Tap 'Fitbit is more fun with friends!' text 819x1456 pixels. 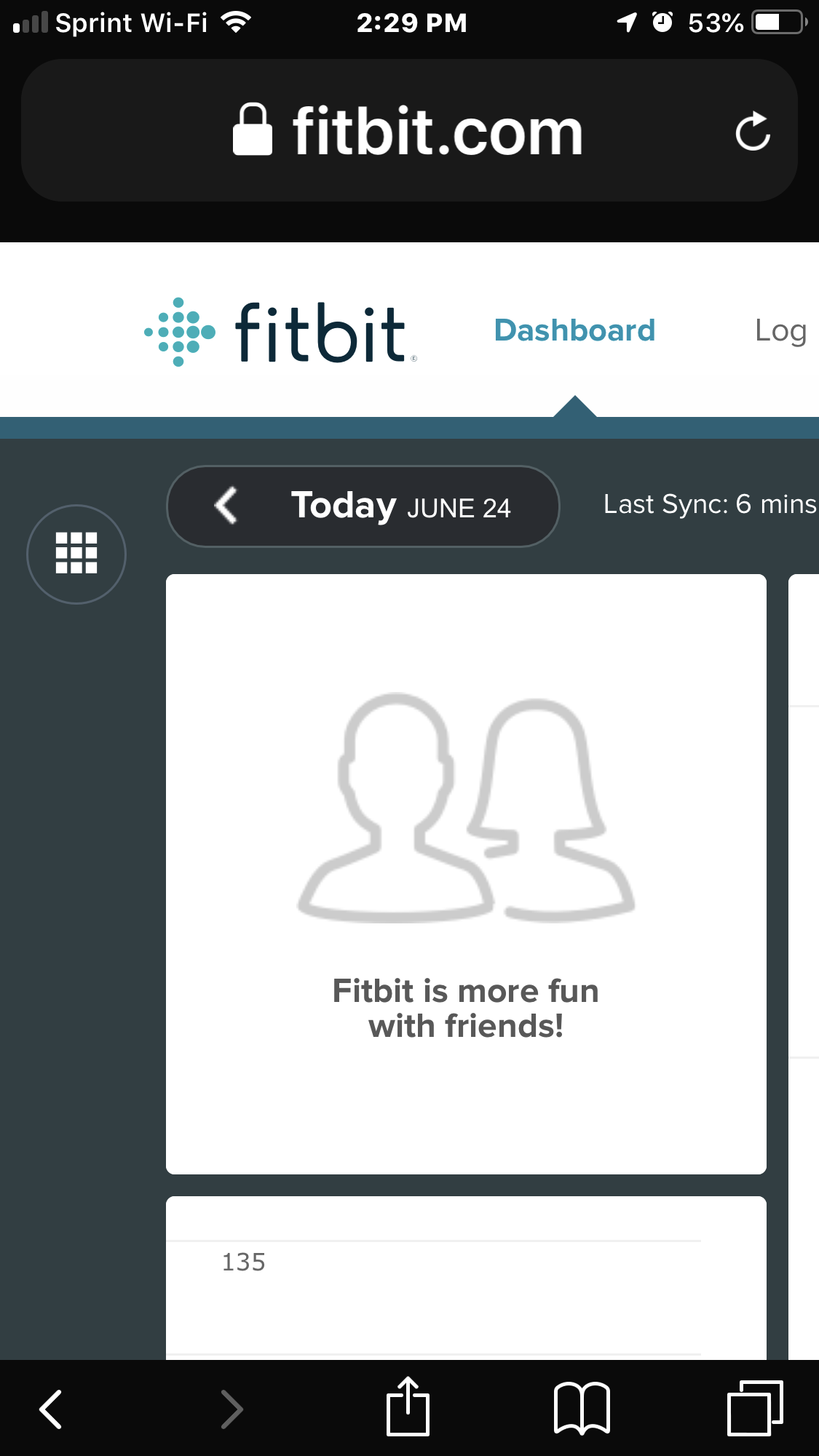pos(466,1009)
